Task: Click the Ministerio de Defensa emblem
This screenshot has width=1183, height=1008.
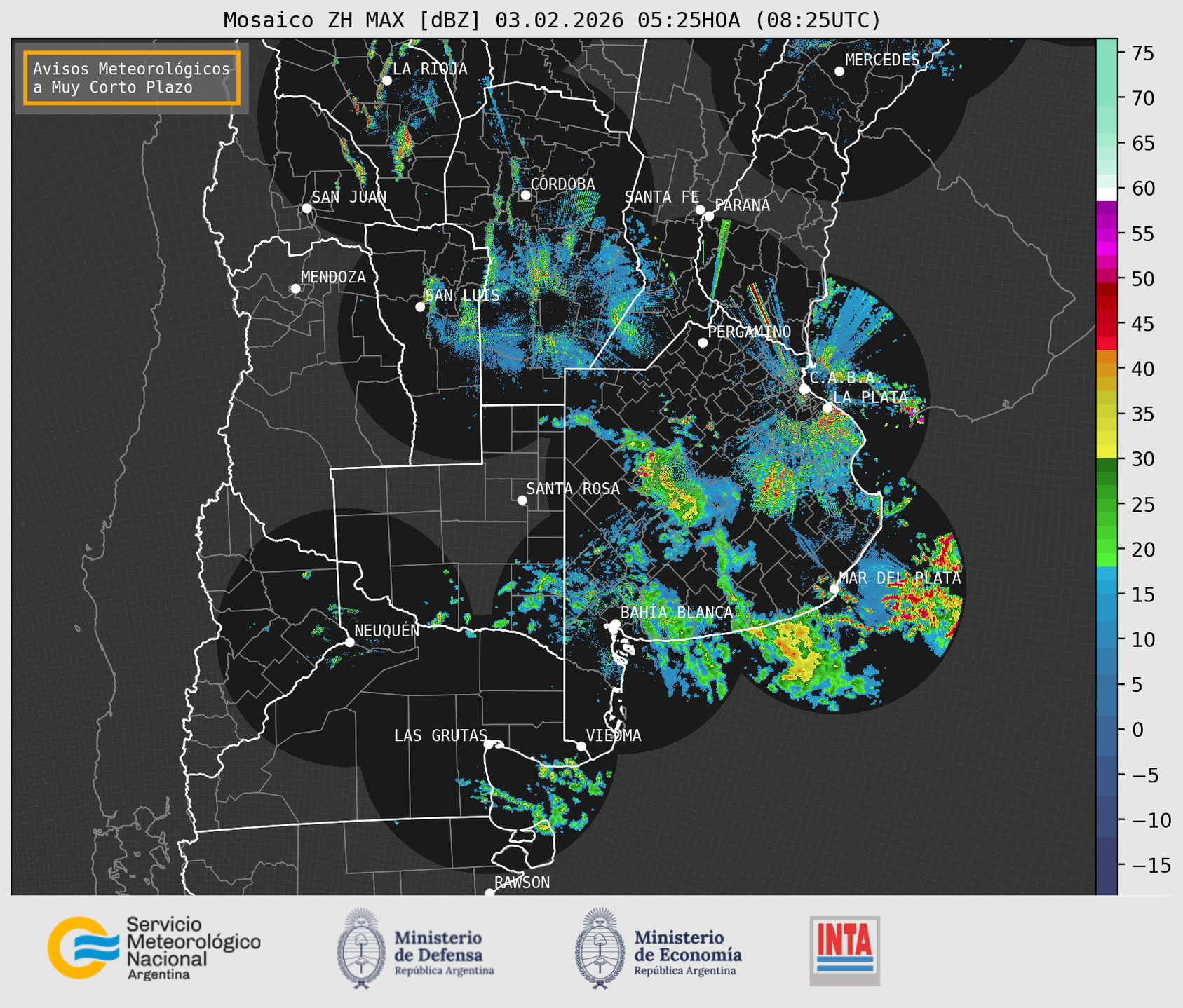Action: [362, 948]
